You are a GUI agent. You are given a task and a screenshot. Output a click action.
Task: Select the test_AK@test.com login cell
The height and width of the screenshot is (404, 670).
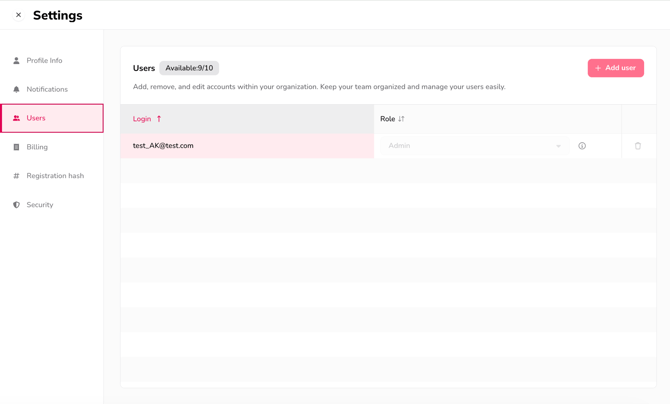point(247,146)
